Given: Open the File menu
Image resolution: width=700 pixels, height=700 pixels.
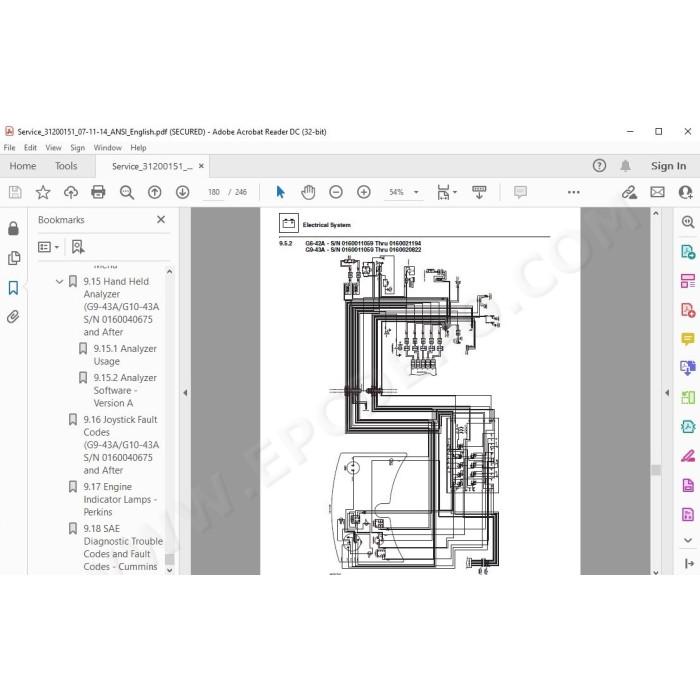Looking at the screenshot, I should coord(9,148).
